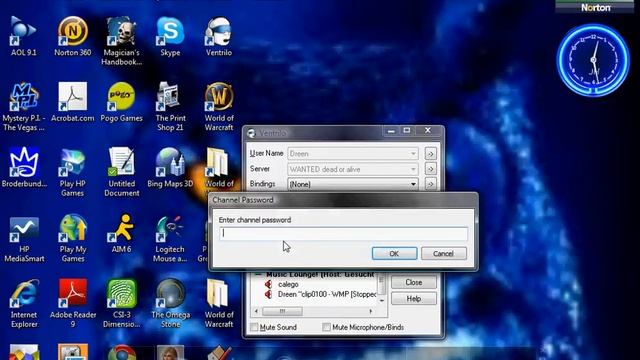640x360 pixels.
Task: Select the Music Lounge channel row
Action: (x=320, y=275)
